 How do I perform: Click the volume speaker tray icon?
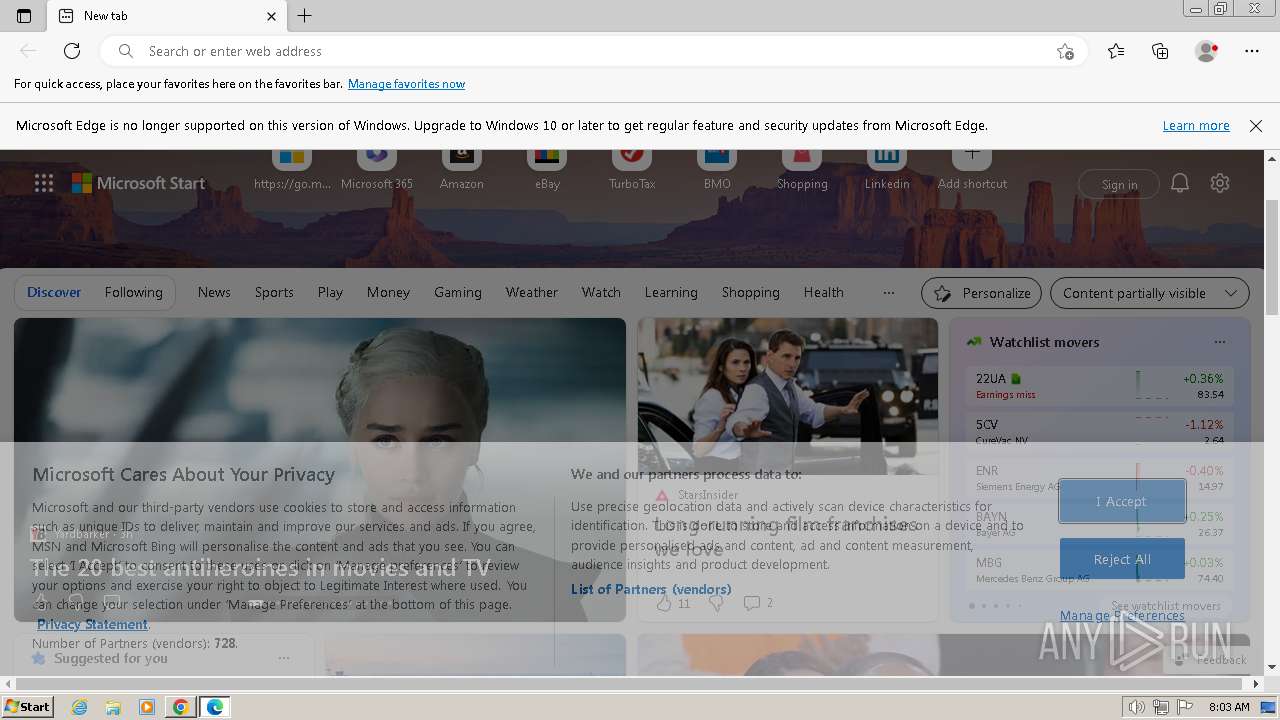1137,707
